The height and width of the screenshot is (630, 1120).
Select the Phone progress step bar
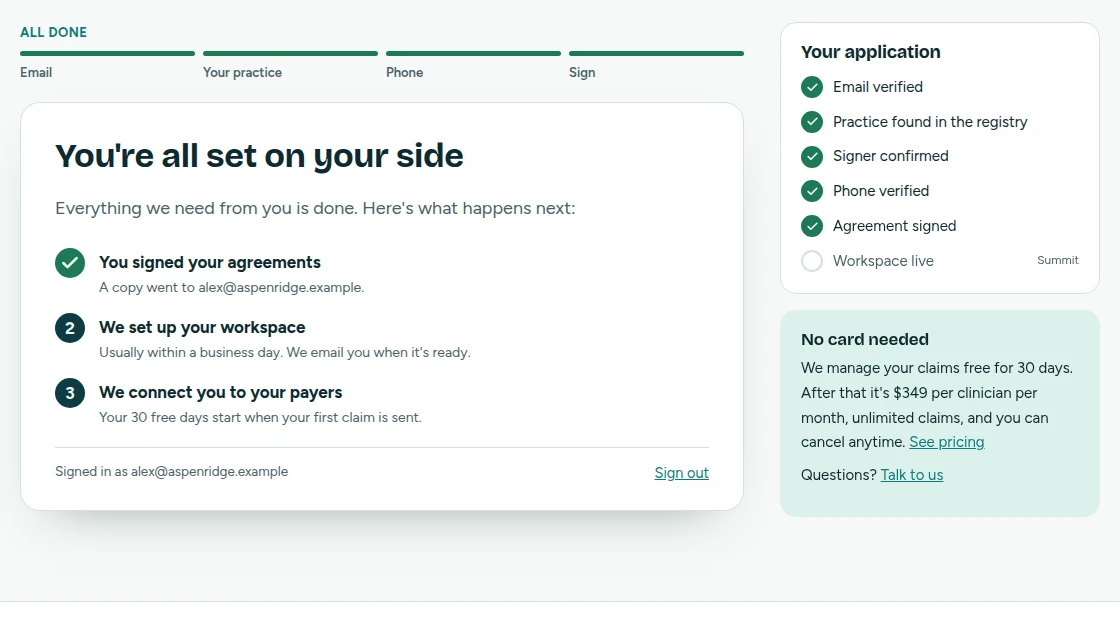point(474,54)
